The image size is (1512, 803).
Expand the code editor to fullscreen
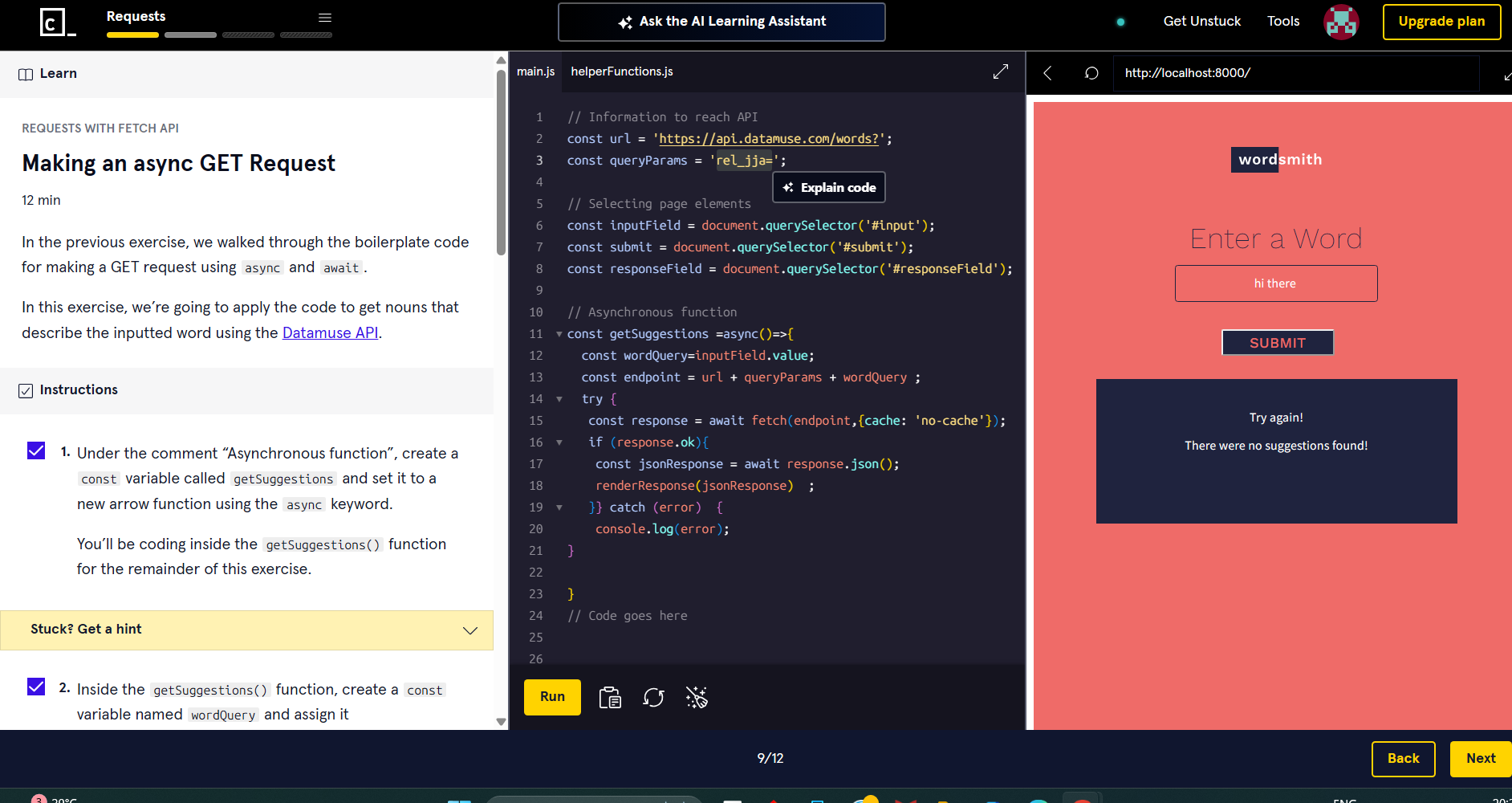[x=1000, y=72]
